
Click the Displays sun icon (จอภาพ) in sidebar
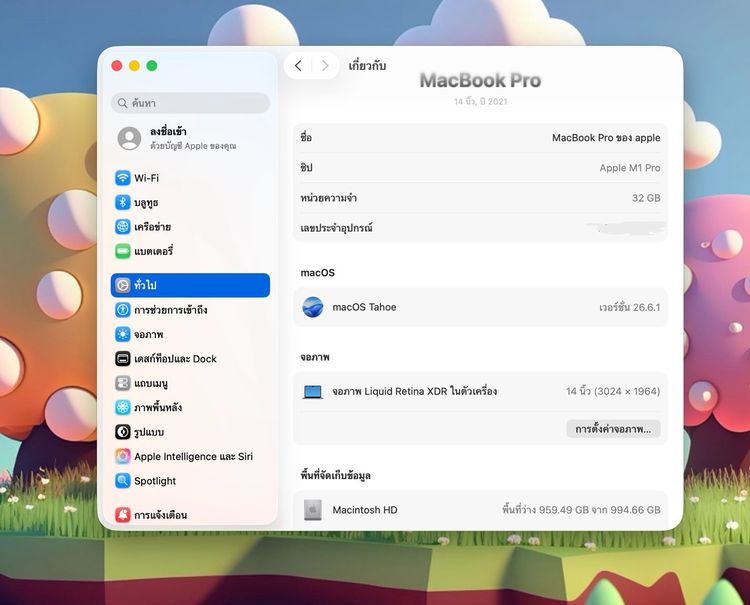(x=122, y=334)
